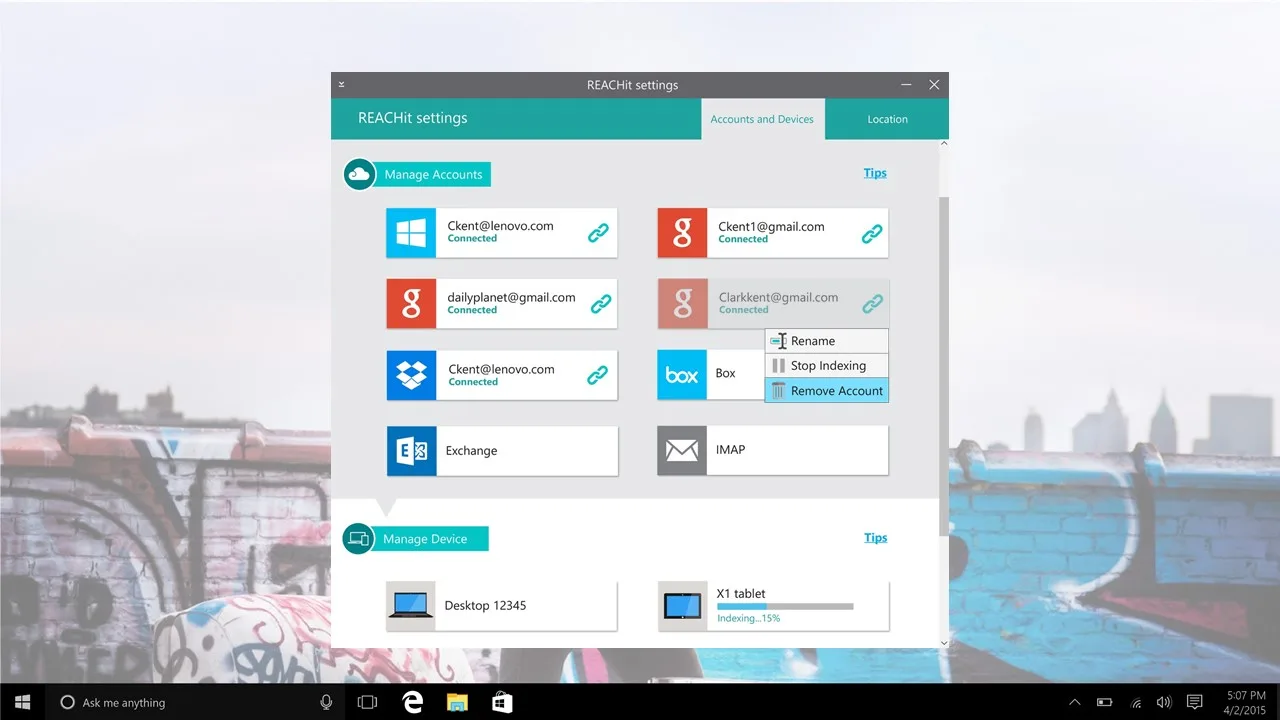The image size is (1280, 720).
Task: Open File Explorer from the taskbar
Action: coord(457,702)
